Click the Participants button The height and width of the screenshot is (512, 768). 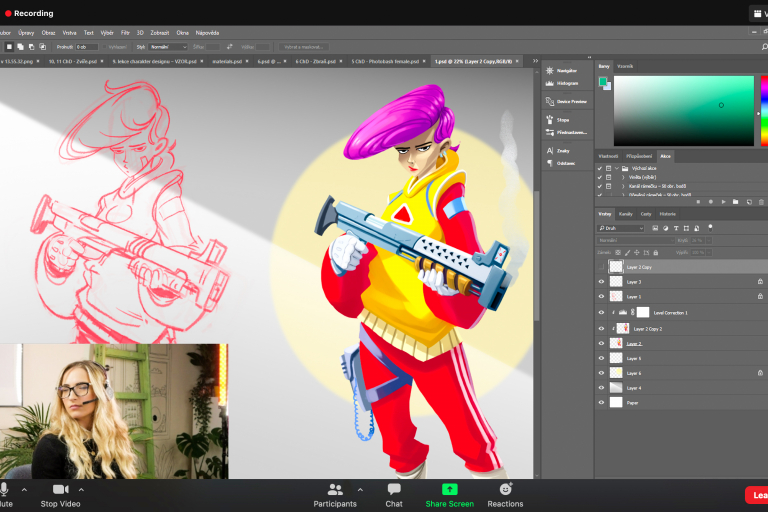(335, 489)
